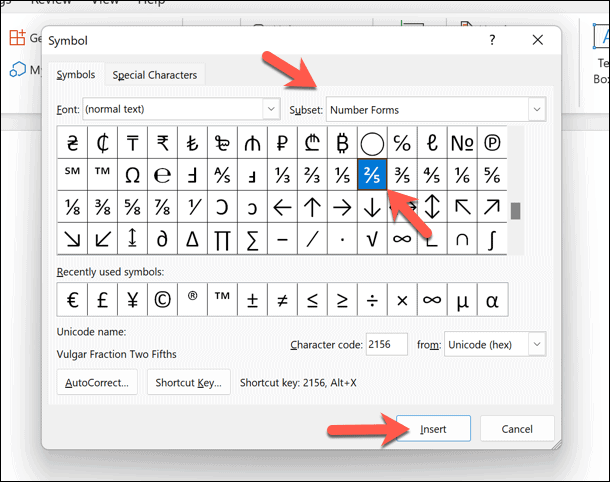Select the square root symbol
The height and width of the screenshot is (482, 610).
coord(372,238)
